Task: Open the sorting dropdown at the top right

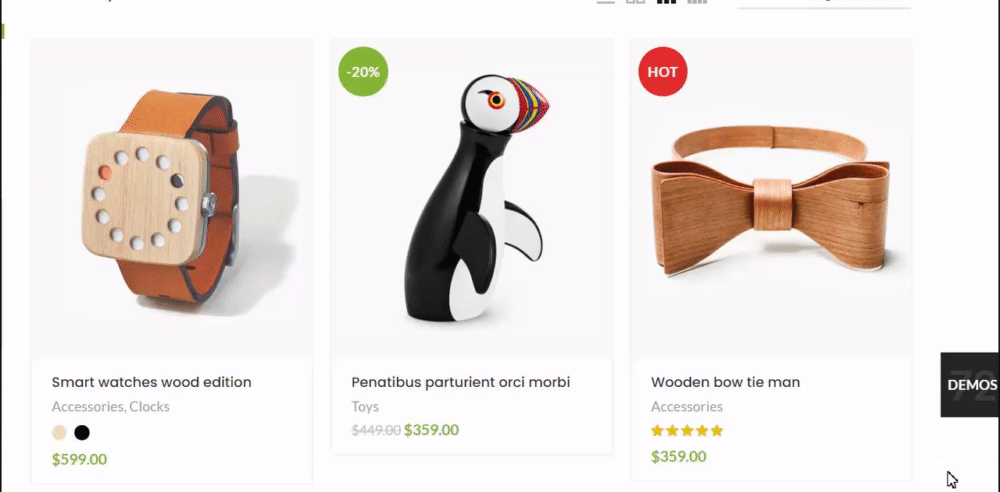Action: 823,3
